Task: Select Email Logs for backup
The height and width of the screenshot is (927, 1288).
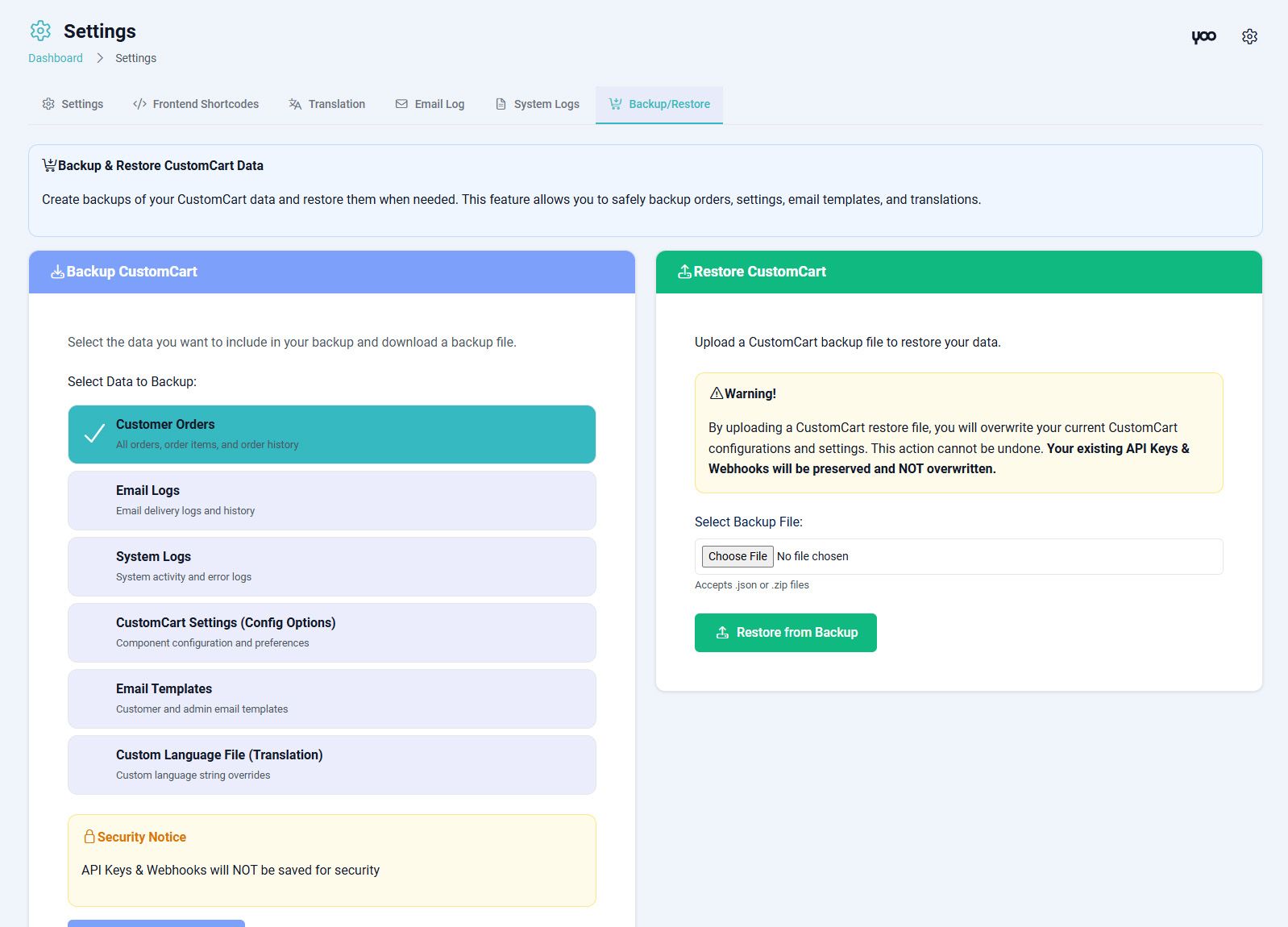Action: click(x=331, y=501)
